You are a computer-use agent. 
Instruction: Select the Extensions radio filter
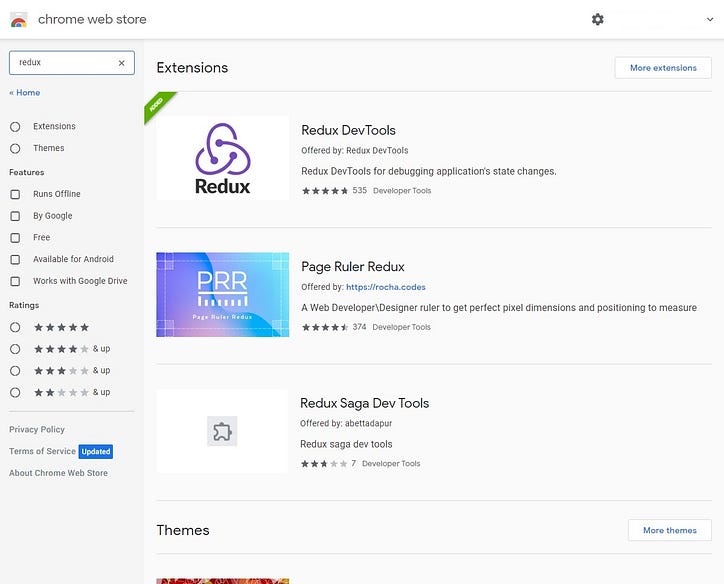pos(15,126)
